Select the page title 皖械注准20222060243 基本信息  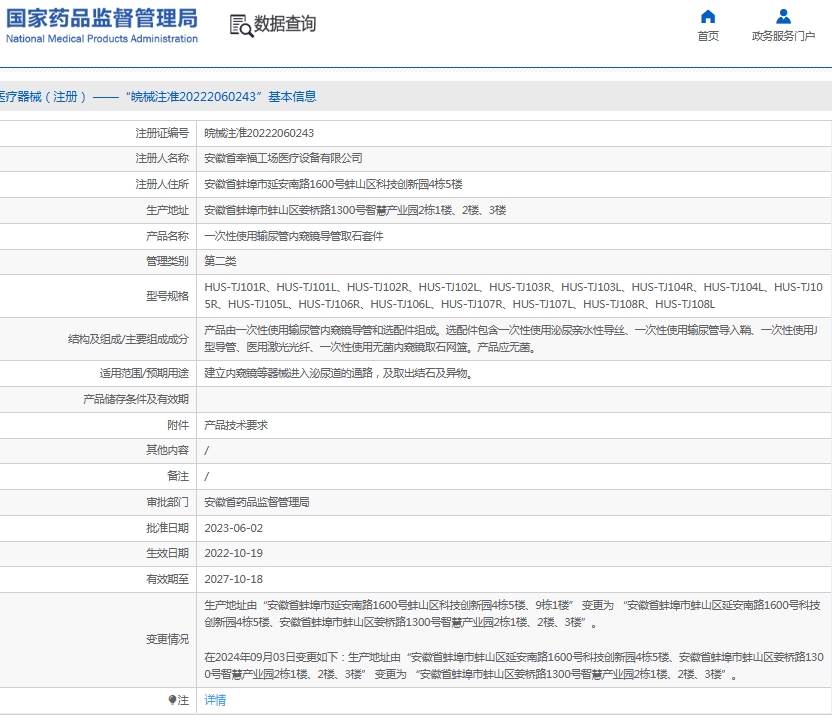tap(221, 97)
